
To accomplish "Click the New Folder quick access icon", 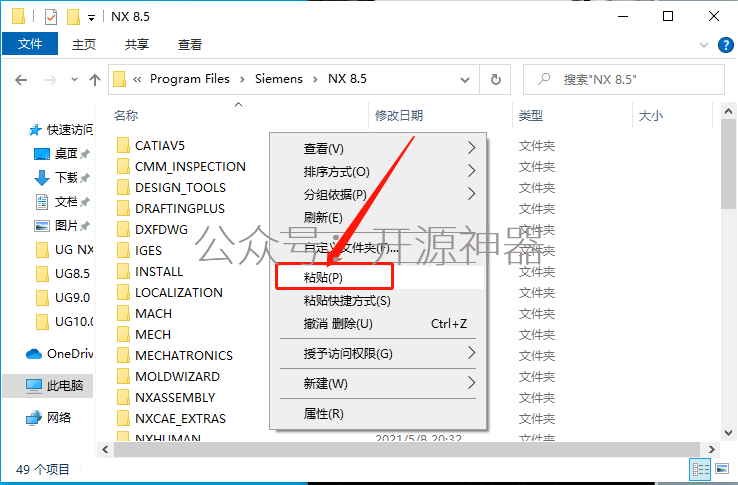I will tap(73, 17).
